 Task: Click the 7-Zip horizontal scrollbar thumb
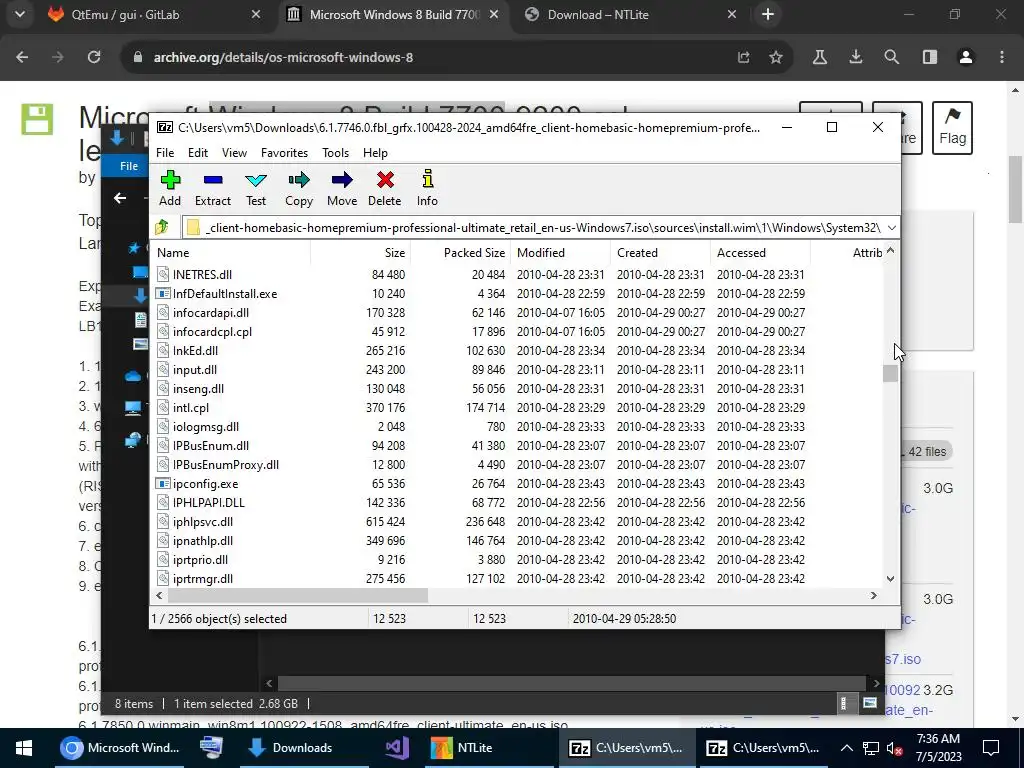click(x=298, y=596)
